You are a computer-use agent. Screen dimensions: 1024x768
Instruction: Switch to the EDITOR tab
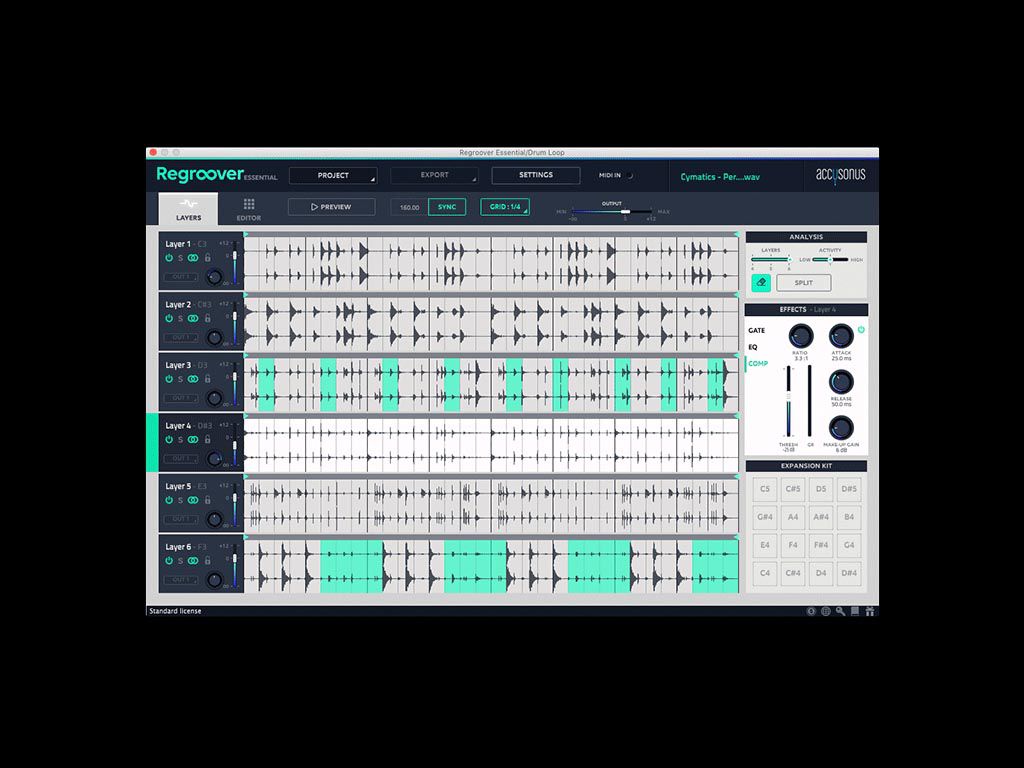point(249,209)
